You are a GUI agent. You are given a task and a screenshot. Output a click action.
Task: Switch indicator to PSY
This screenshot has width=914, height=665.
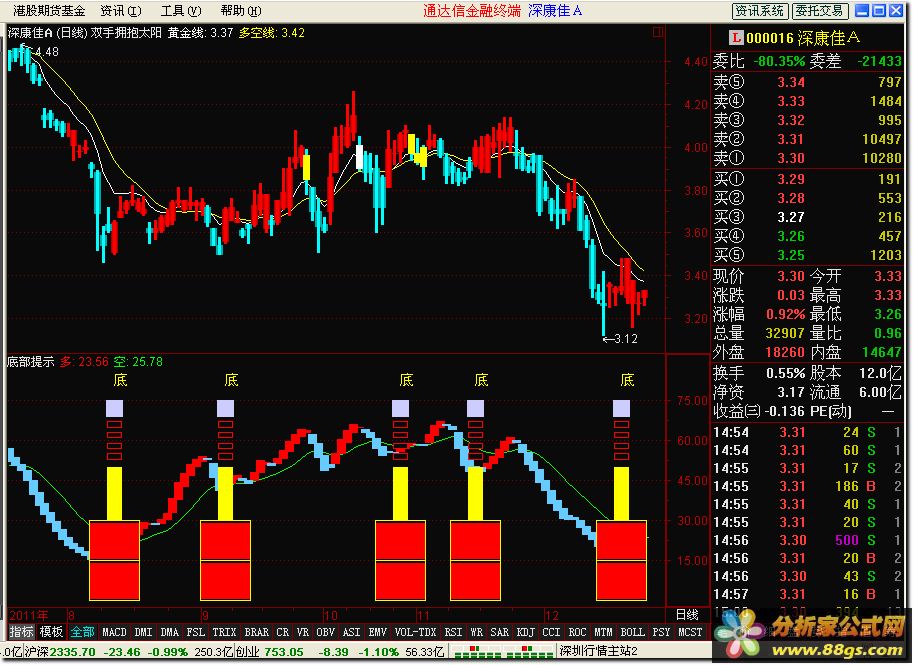point(662,632)
